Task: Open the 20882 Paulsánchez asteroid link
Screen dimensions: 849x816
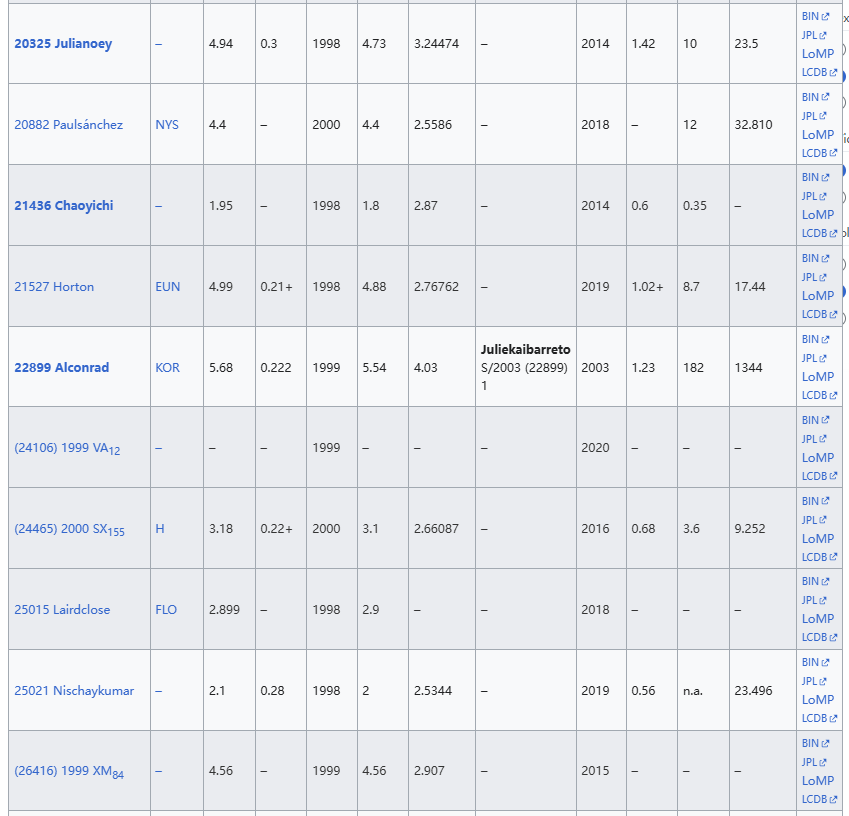Action: 68,125
